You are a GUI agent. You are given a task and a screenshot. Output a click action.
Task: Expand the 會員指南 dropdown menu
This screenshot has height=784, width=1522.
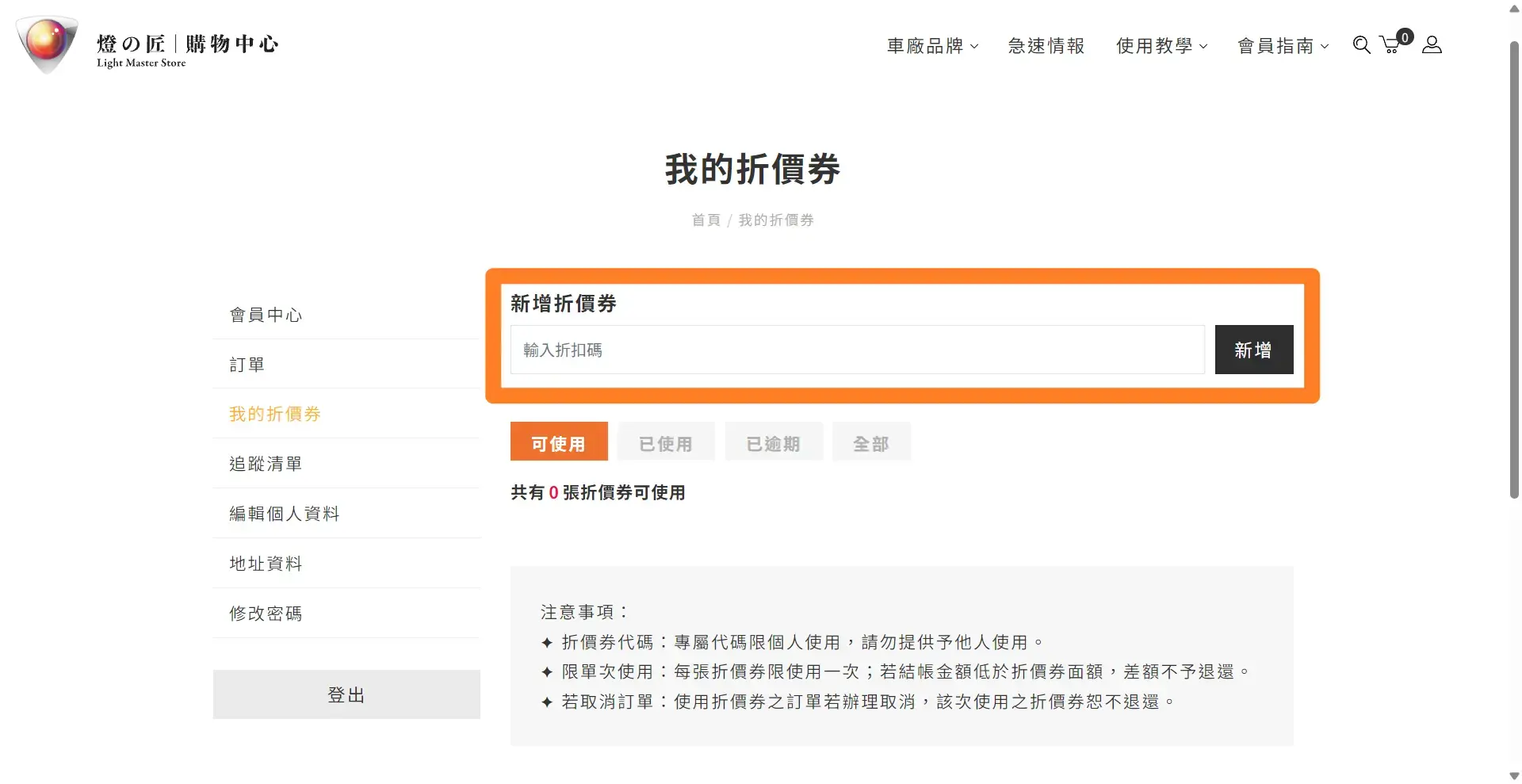coord(1283,46)
